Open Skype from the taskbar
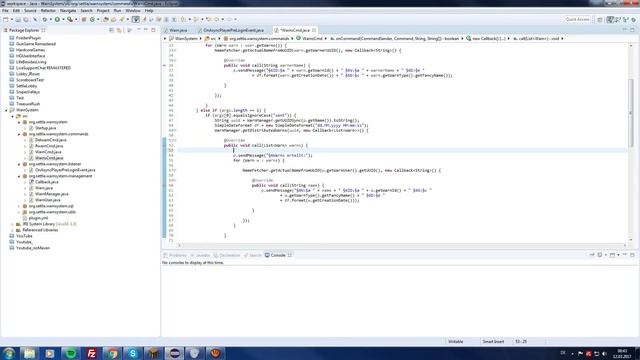The width and height of the screenshot is (640, 360). (133, 353)
